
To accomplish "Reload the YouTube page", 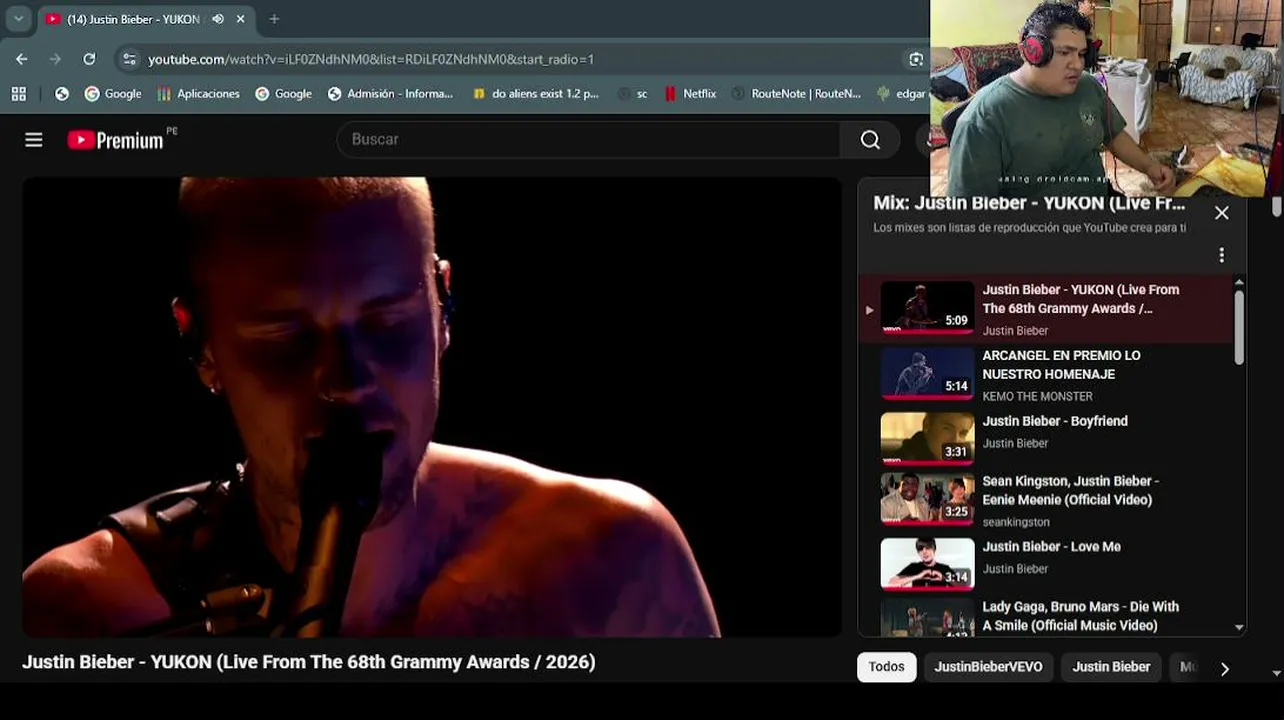I will [89, 59].
